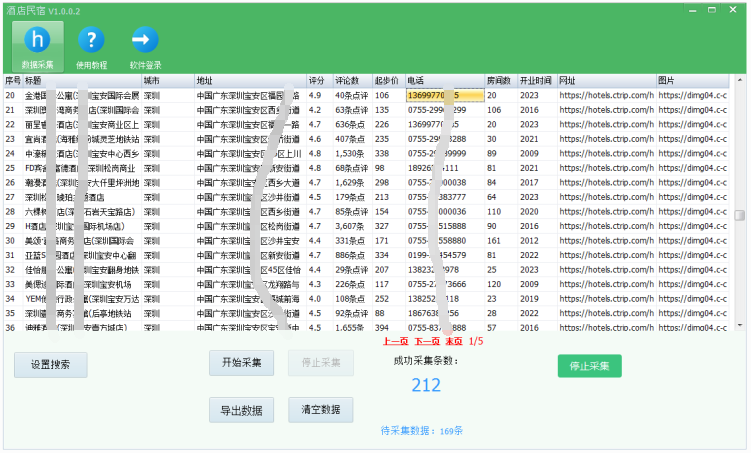Image resolution: width=751 pixels, height=453 pixels.
Task: Select room count 120 in row 33
Action: 501,284
